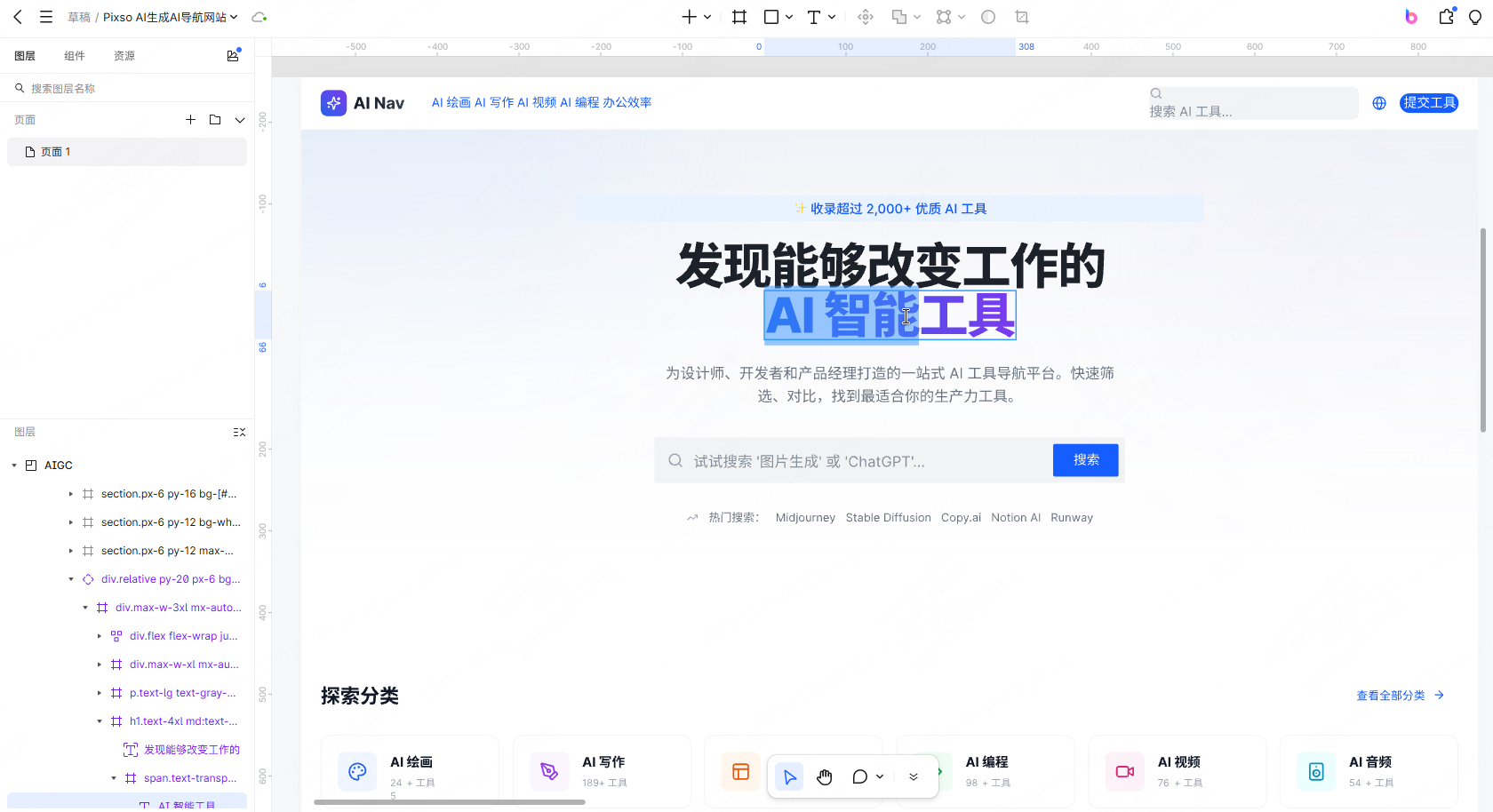Click the share export icon

1447,17
